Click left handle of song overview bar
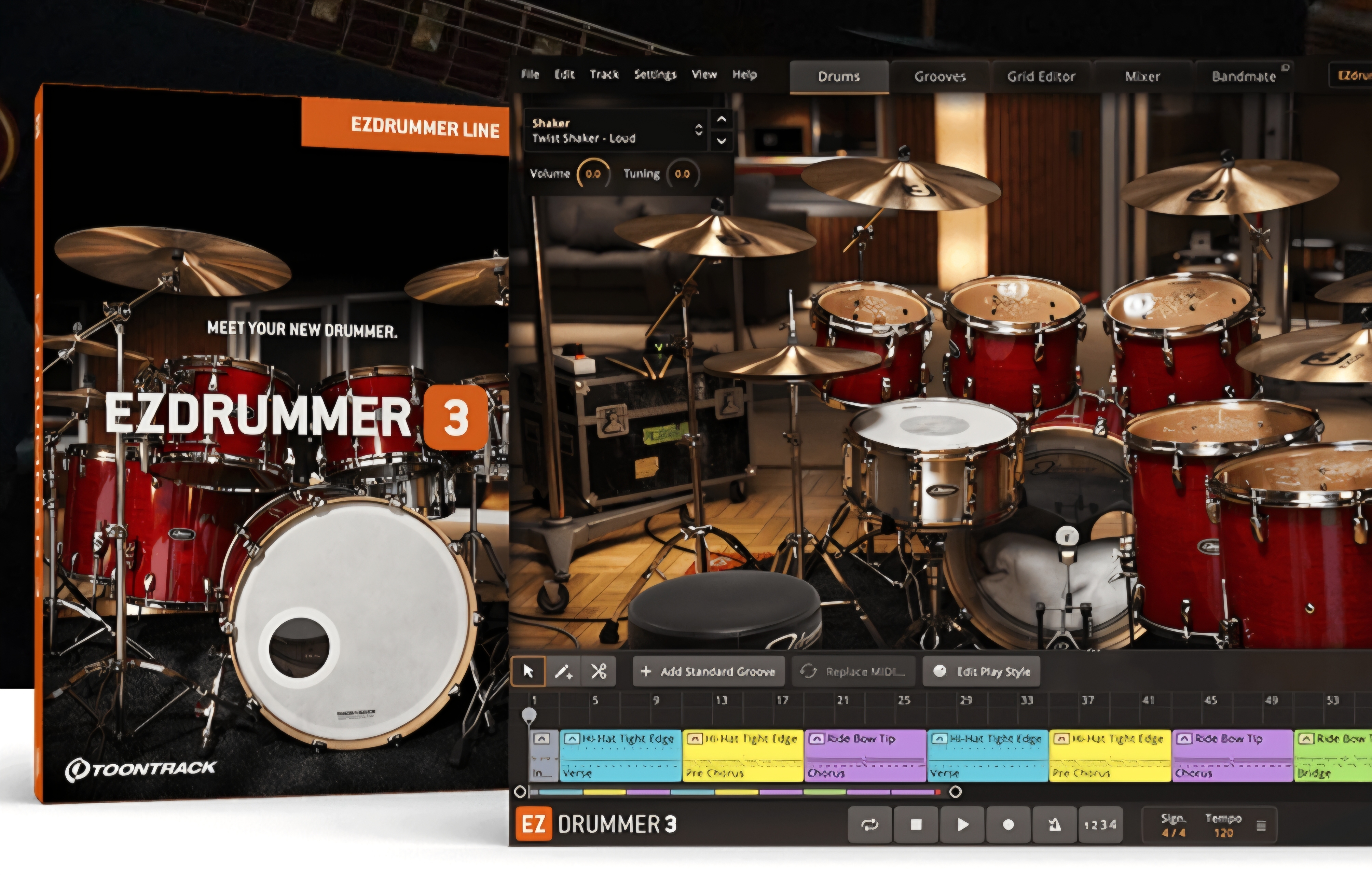The image size is (1372, 877). coord(520,792)
